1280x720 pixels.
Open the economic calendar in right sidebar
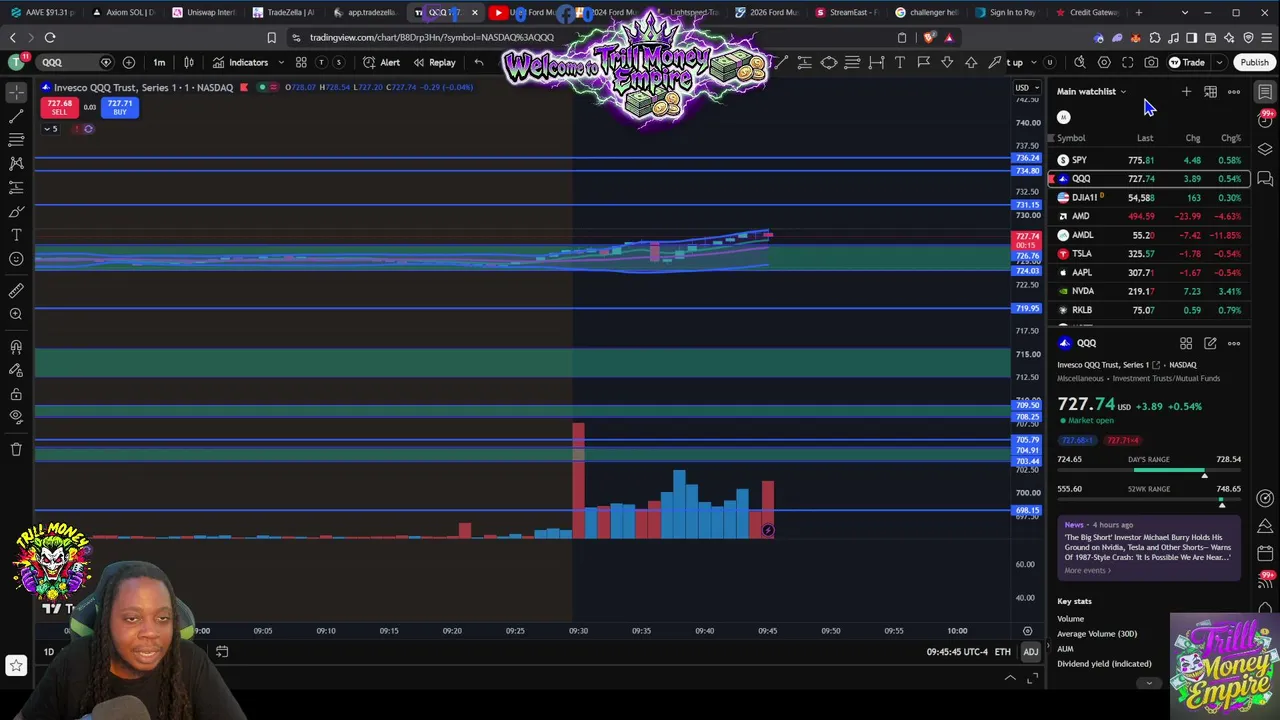point(1265,553)
